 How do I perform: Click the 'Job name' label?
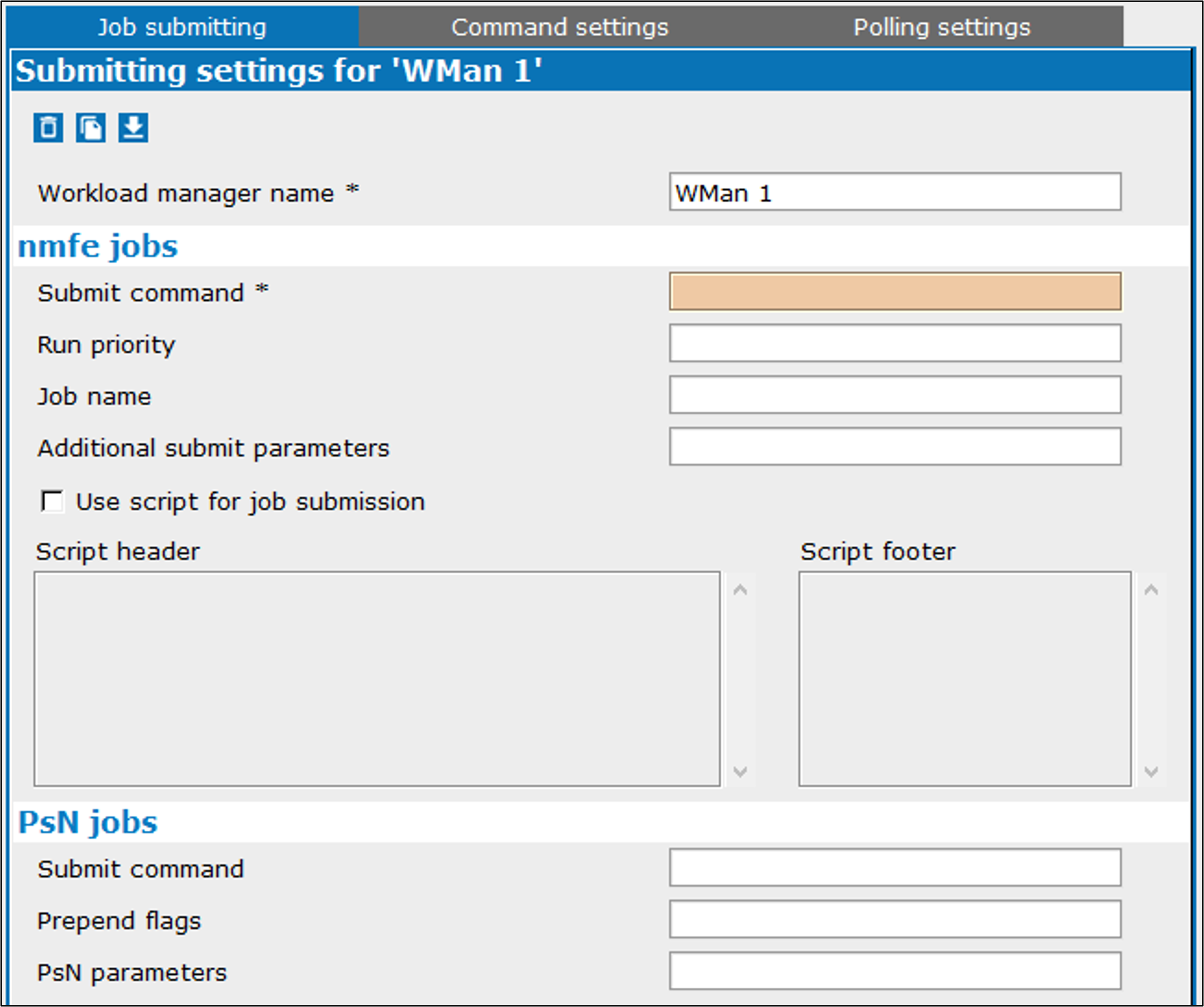pos(94,397)
